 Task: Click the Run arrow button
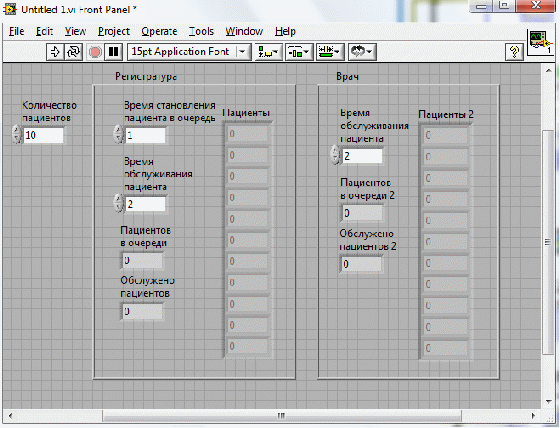55,52
